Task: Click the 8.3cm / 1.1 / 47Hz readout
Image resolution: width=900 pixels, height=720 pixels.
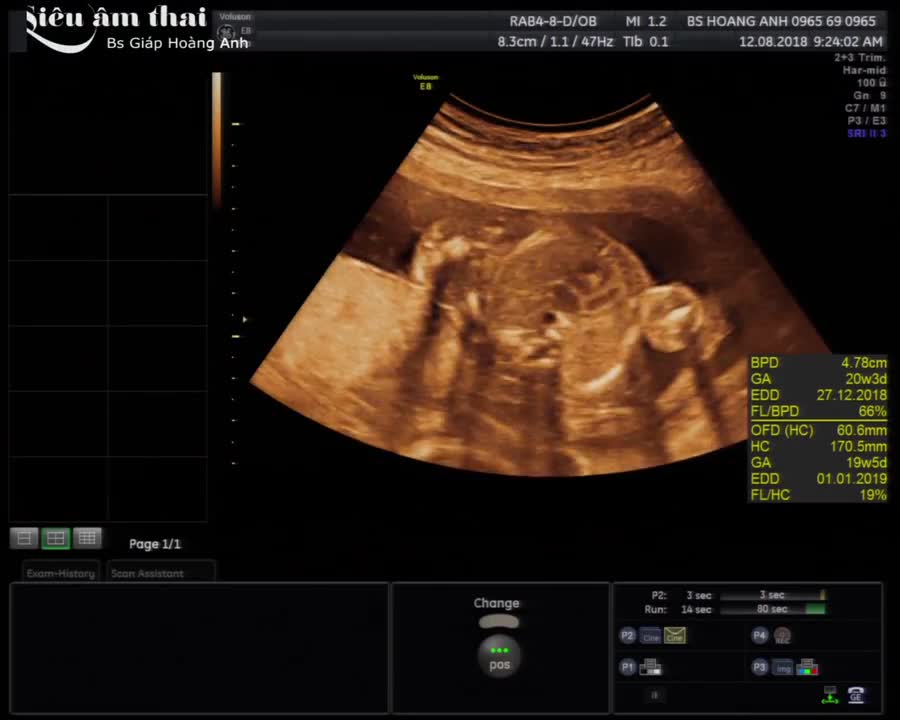Action: coord(555,41)
